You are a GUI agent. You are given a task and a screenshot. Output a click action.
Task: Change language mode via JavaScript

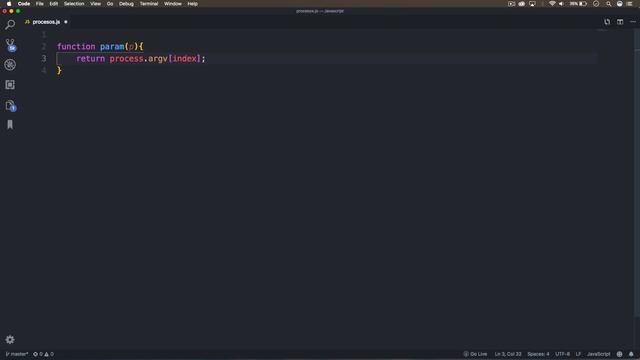598,354
